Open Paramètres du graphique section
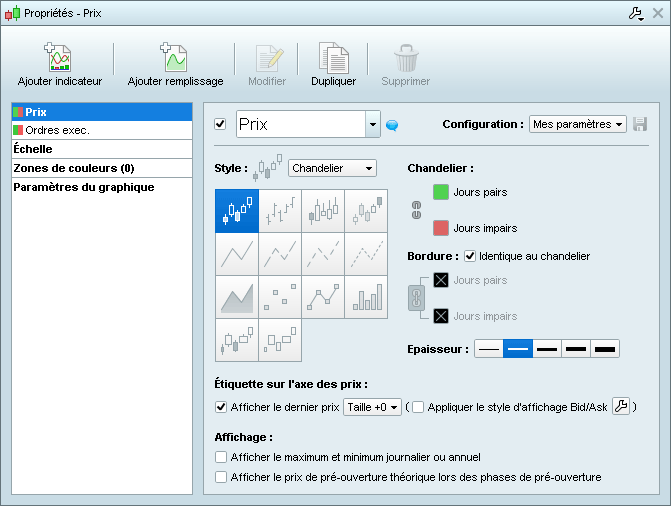Viewport: 671px width, 506px height. 102,187
